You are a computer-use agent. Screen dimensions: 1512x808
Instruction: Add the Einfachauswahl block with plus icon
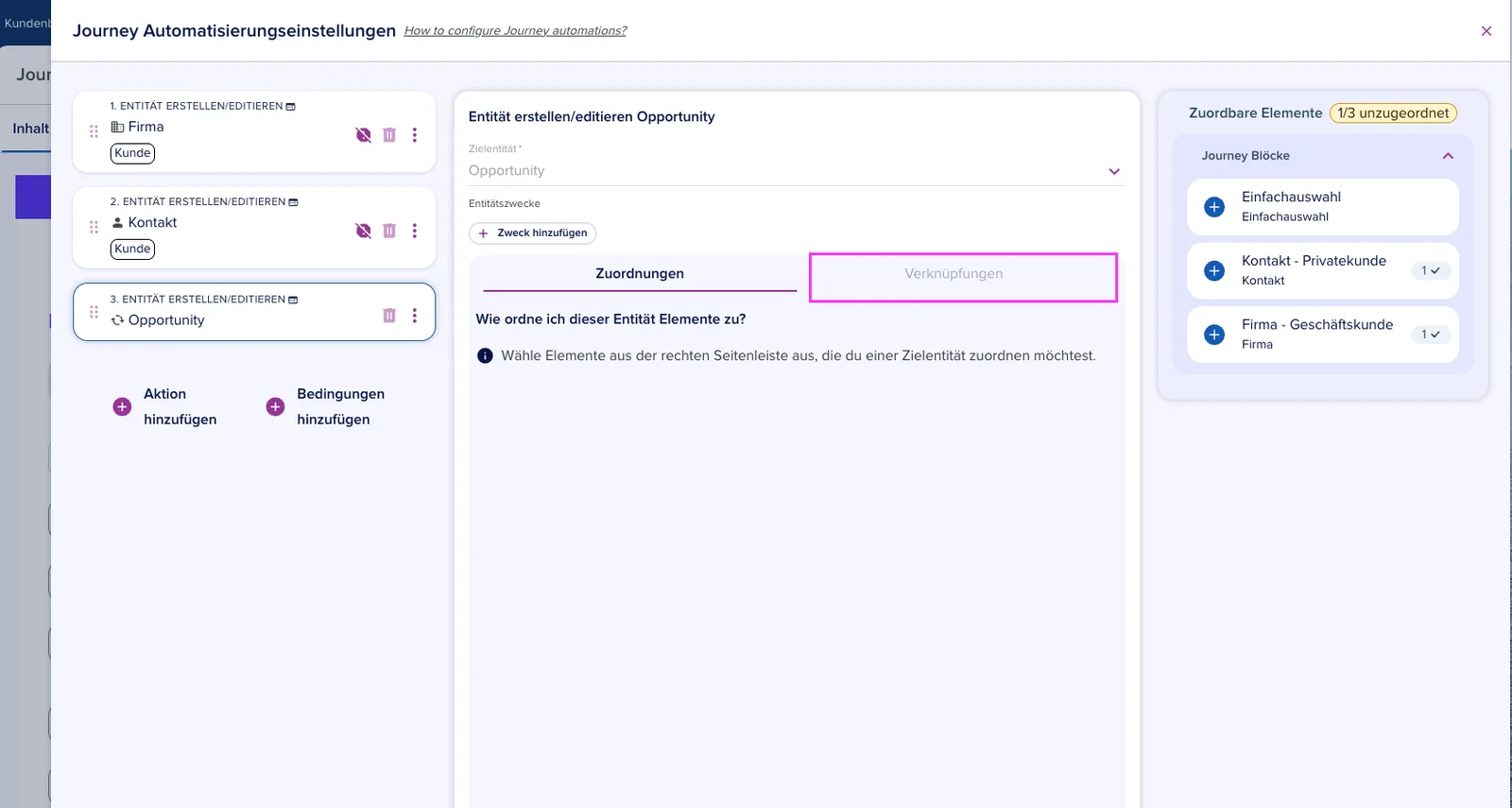click(1215, 207)
